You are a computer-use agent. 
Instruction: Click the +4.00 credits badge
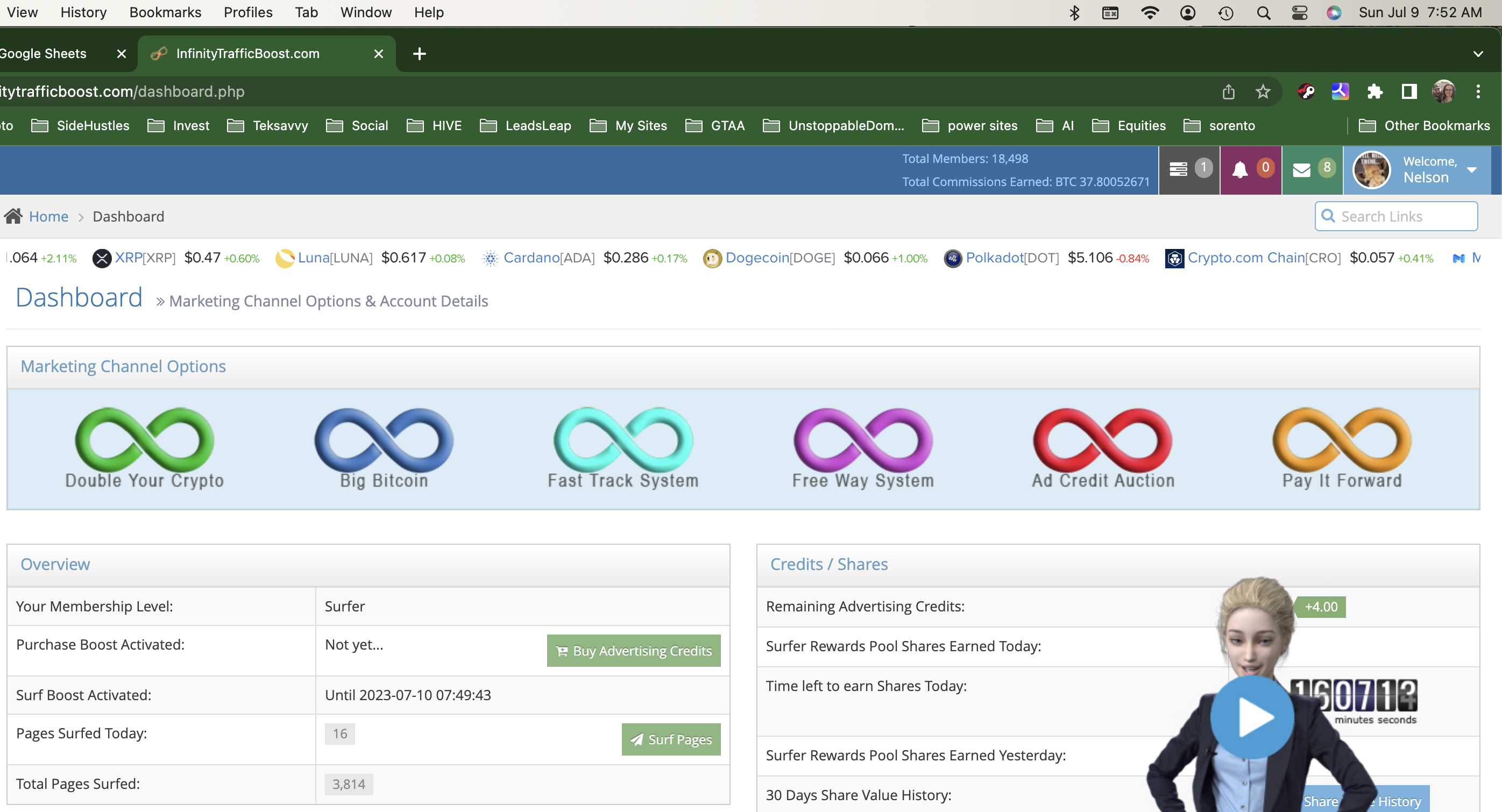tap(1321, 607)
